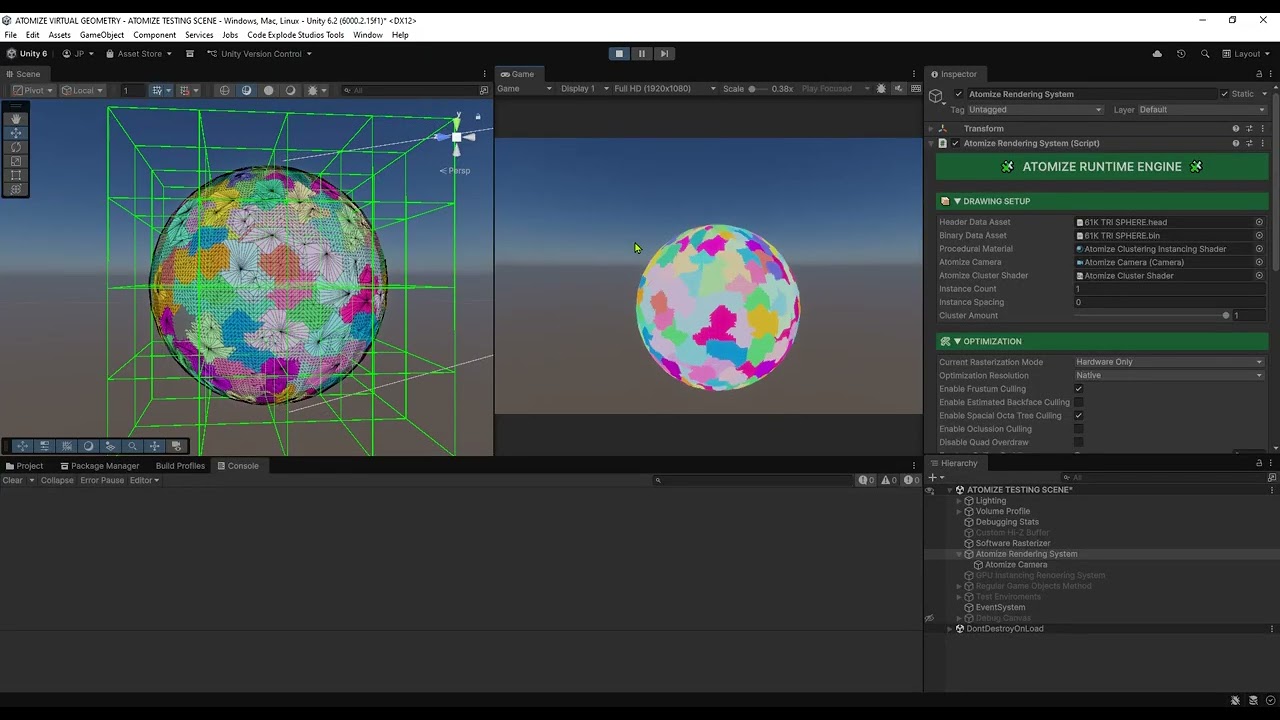Open Full HD resolution dropdown in Game view
Screen dimensions: 1280x720
click(664, 89)
